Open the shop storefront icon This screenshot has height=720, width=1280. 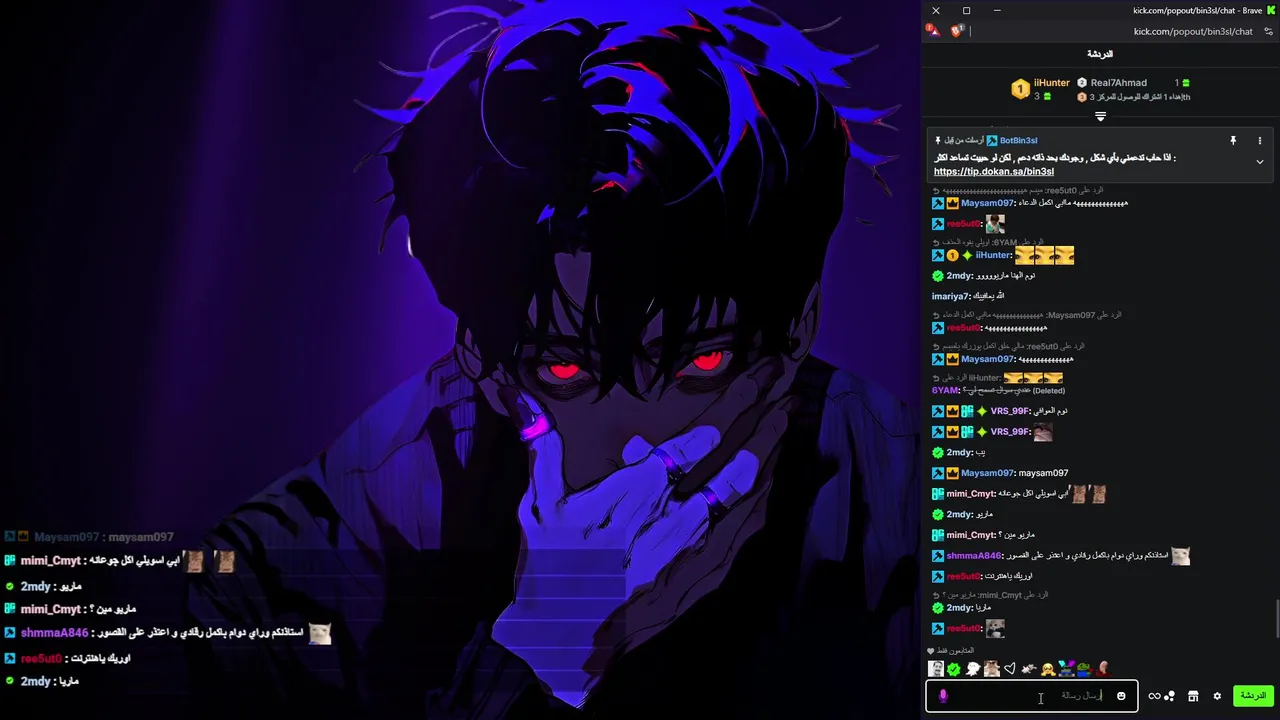pyautogui.click(x=1193, y=696)
